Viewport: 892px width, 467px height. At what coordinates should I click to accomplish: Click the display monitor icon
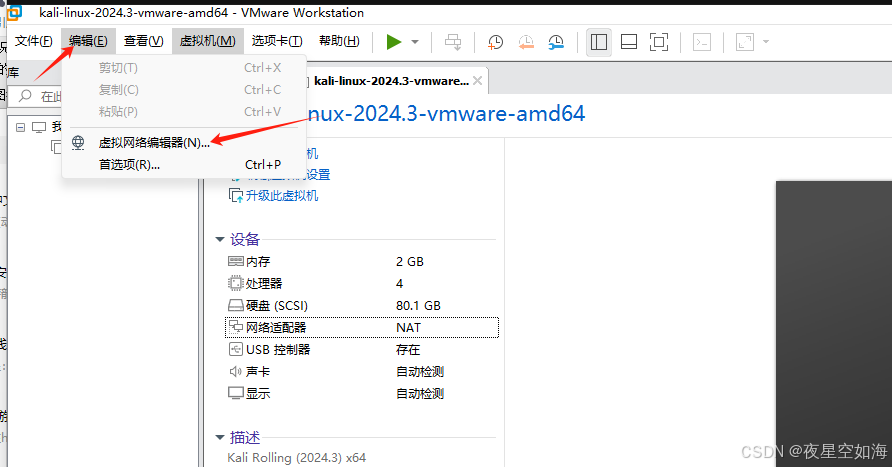click(x=236, y=393)
